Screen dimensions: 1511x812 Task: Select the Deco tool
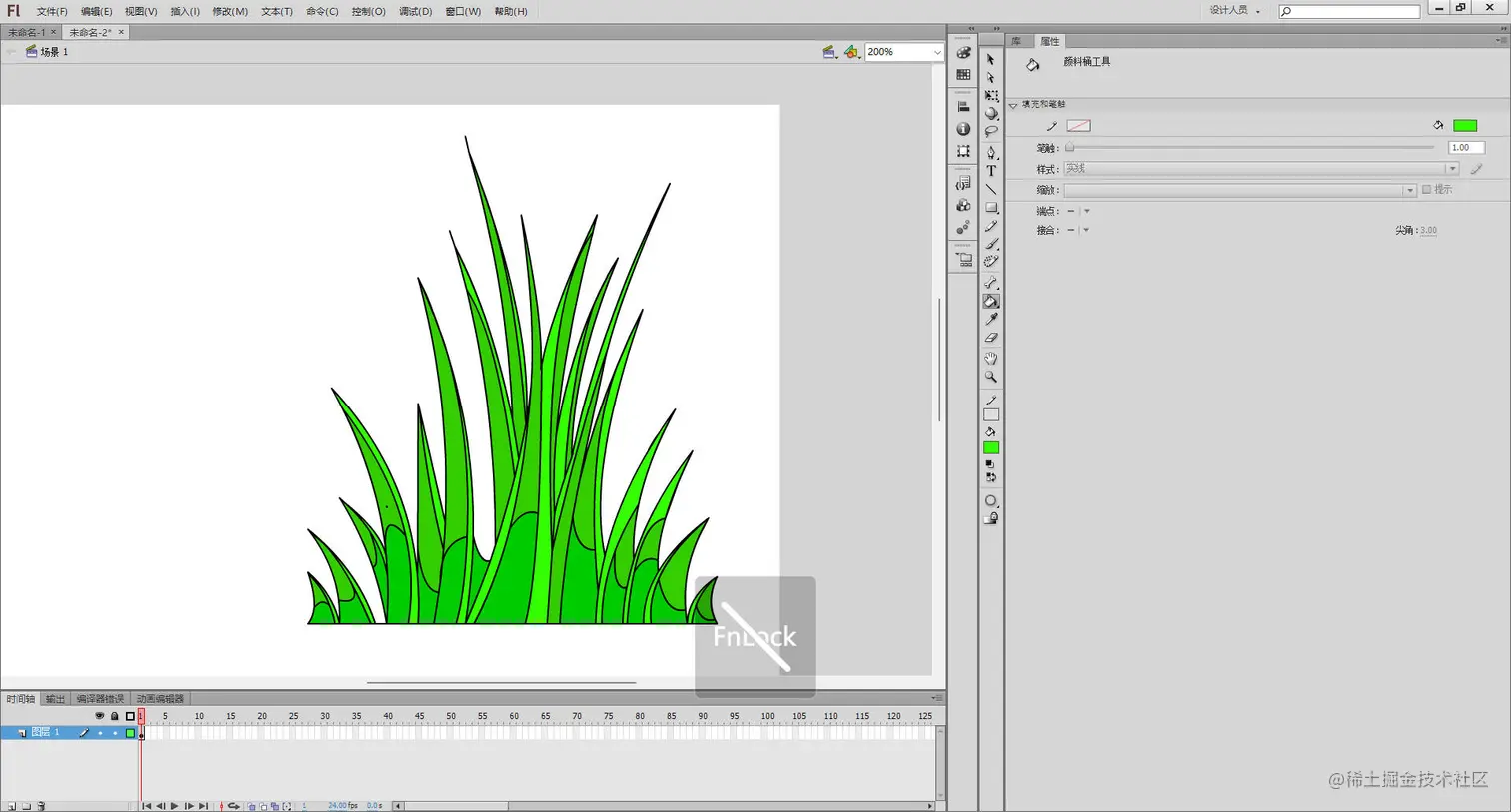[x=991, y=262]
